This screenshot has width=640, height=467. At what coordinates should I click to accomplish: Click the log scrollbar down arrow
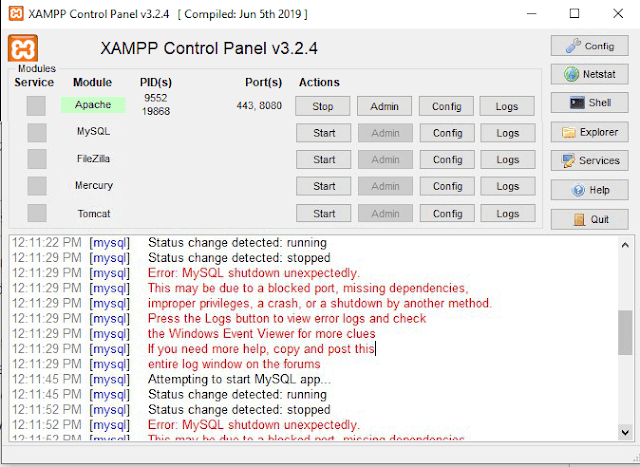pyautogui.click(x=625, y=432)
